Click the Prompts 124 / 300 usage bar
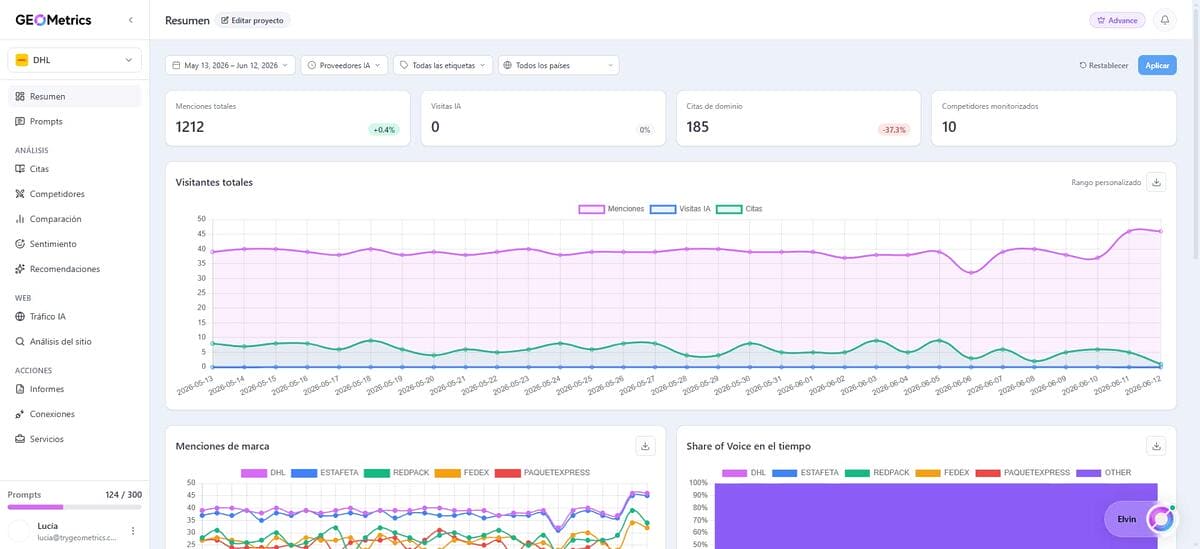 (74, 507)
